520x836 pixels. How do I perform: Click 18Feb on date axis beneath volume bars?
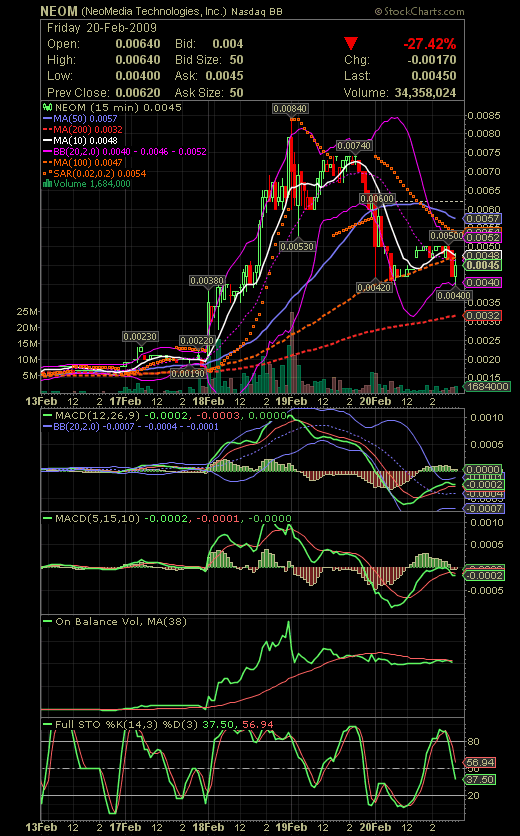click(208, 401)
